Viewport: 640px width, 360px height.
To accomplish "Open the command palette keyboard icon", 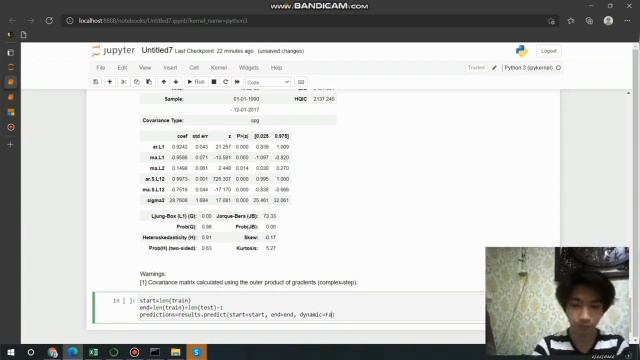I will pyautogui.click(x=301, y=82).
